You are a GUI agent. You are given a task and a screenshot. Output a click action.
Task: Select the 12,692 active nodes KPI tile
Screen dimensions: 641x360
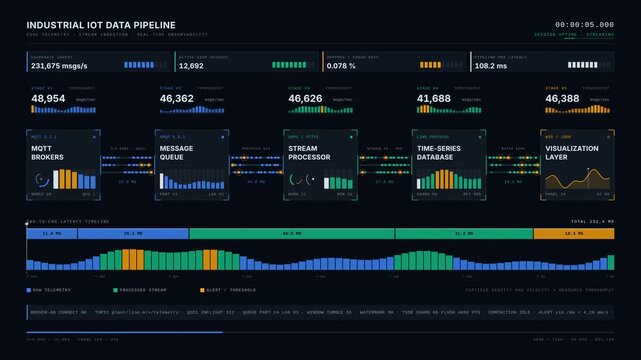(x=247, y=62)
